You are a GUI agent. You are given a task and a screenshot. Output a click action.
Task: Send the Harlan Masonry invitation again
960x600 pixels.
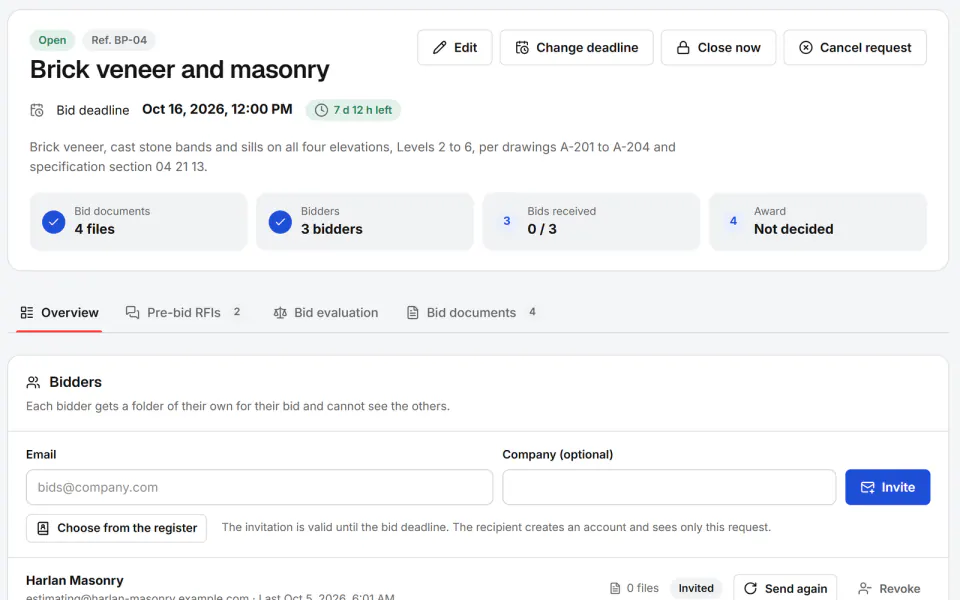[x=786, y=588]
